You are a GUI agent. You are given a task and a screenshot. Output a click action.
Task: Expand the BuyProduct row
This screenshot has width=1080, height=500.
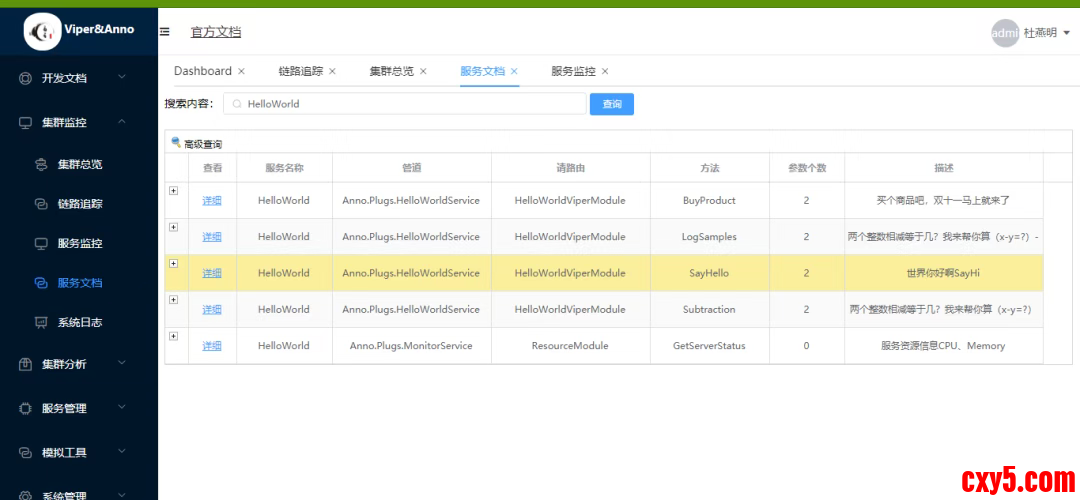click(x=173, y=191)
